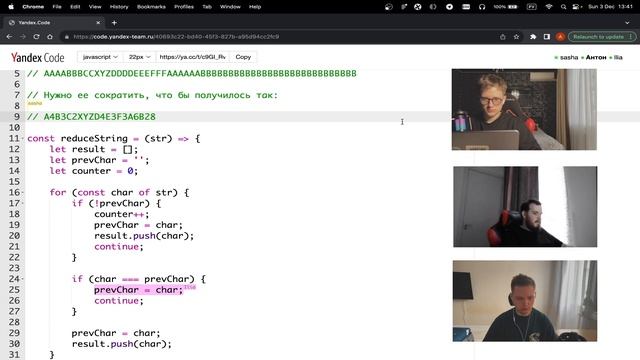Open the Extensions puzzle icon
The image size is (640, 360).
tap(533, 37)
